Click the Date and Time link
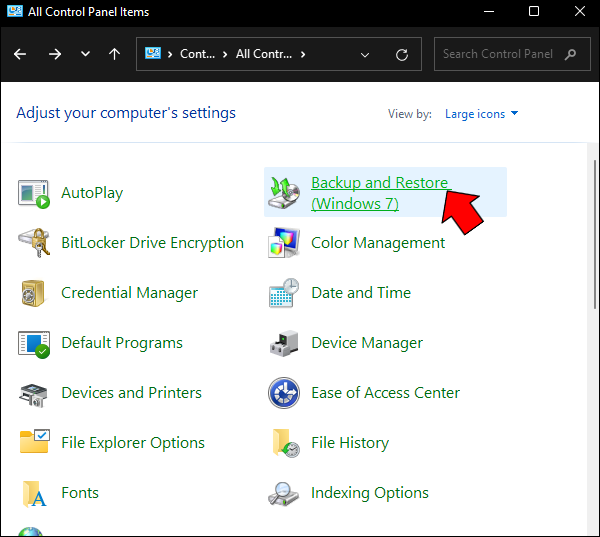This screenshot has height=537, width=600. click(x=361, y=293)
